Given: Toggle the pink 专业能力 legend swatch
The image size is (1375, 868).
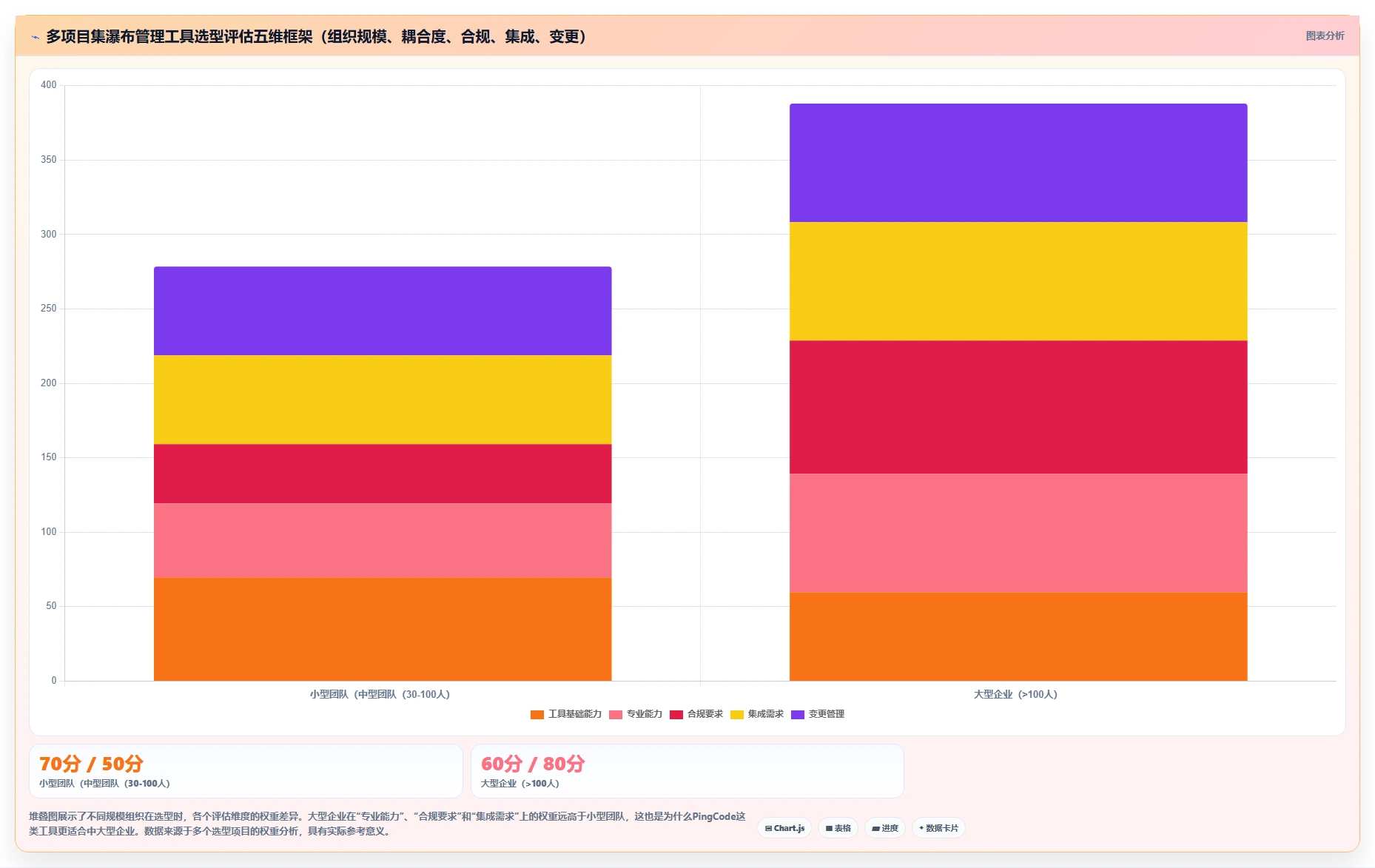Looking at the screenshot, I should [616, 714].
